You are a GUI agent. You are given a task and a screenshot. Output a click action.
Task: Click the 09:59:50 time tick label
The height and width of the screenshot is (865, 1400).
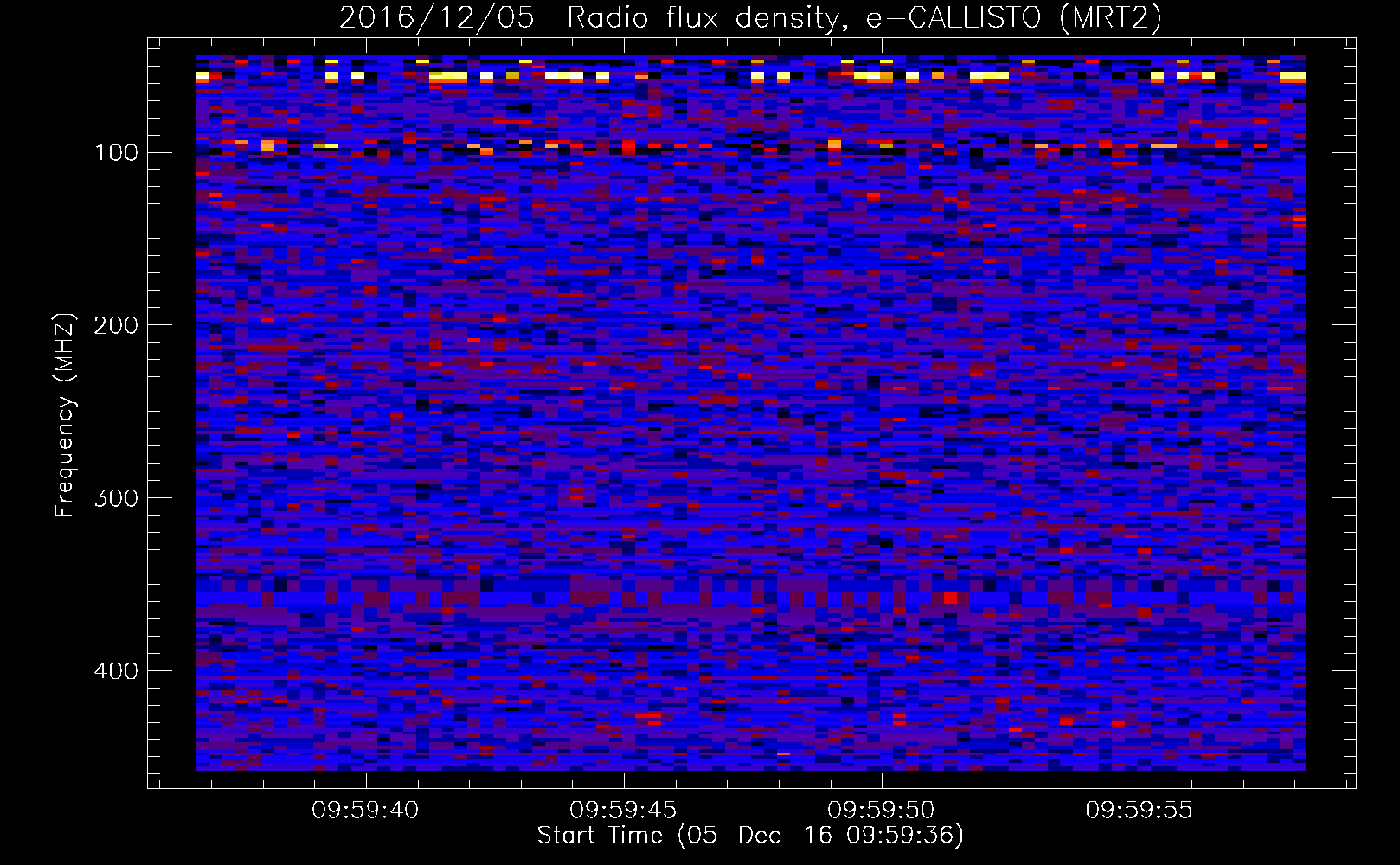click(881, 811)
